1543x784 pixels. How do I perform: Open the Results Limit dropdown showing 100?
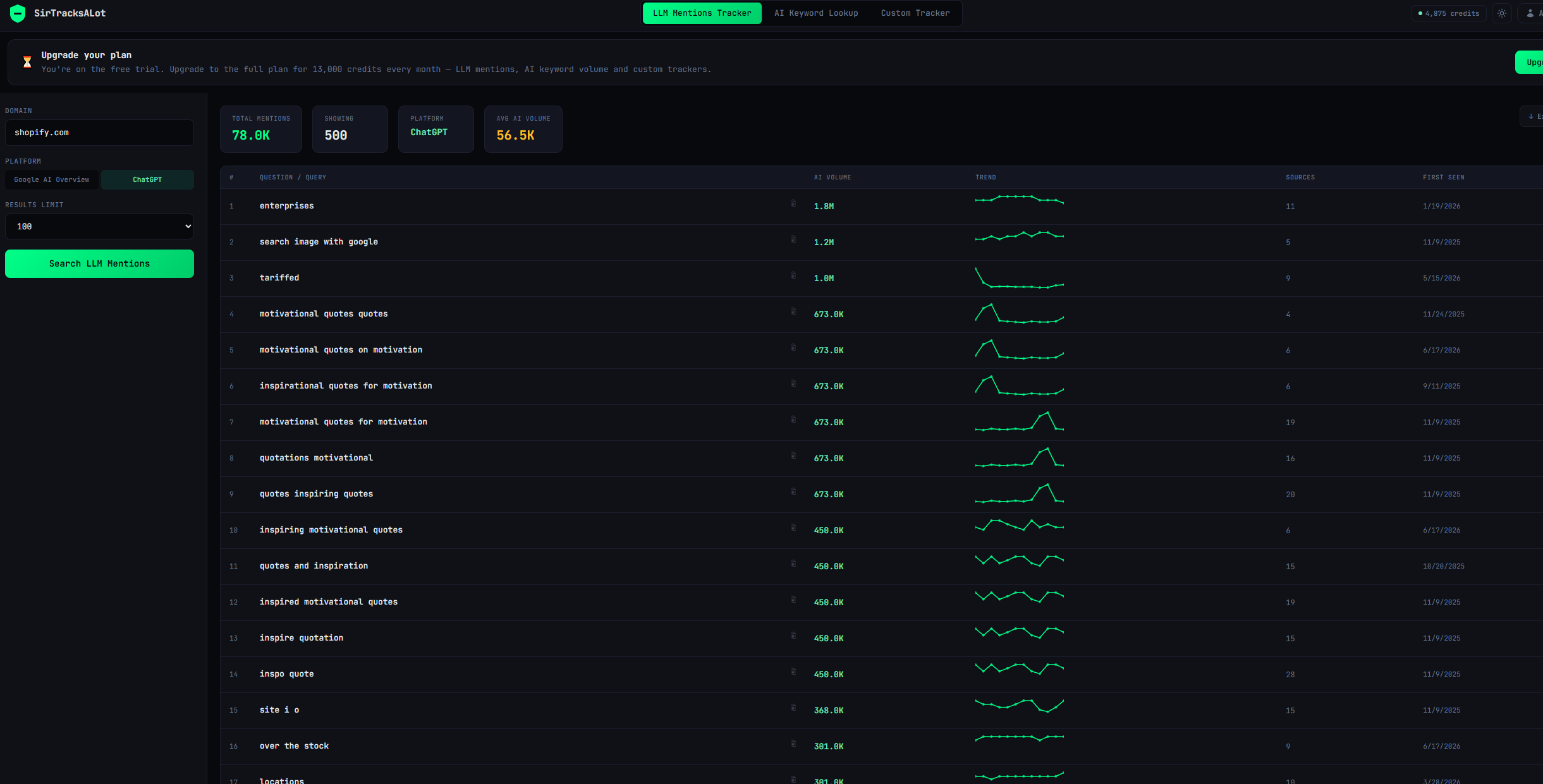pyautogui.click(x=99, y=226)
